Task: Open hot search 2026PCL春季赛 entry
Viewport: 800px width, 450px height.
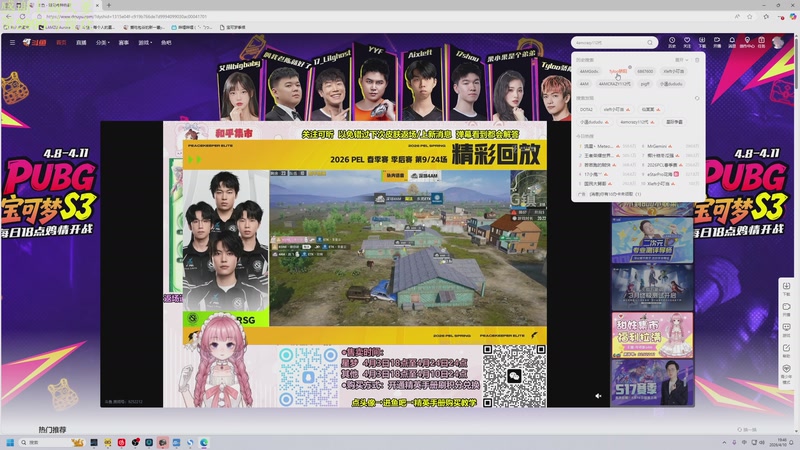Action: [670, 165]
